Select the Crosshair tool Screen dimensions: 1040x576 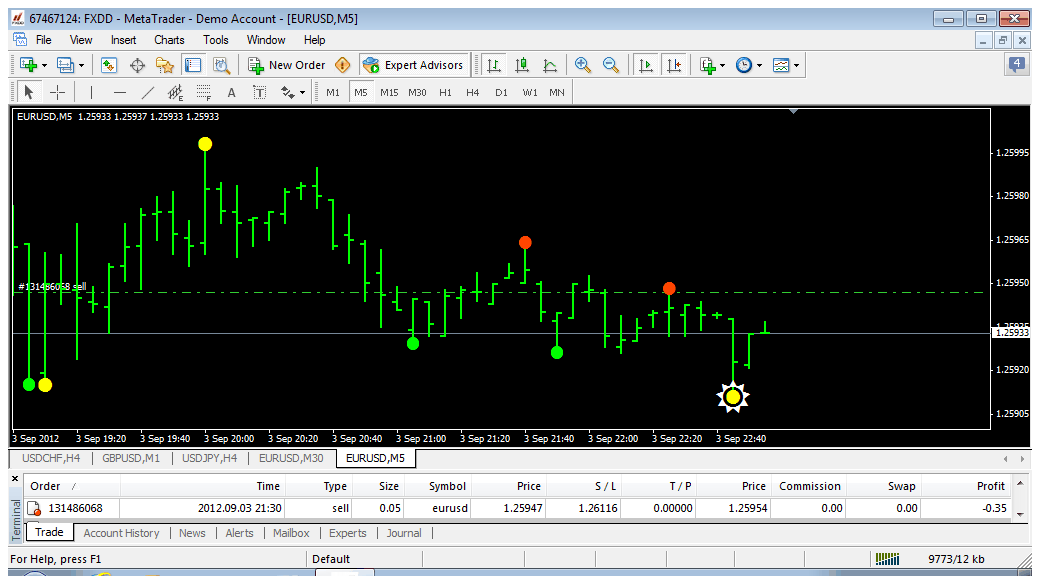(58, 92)
